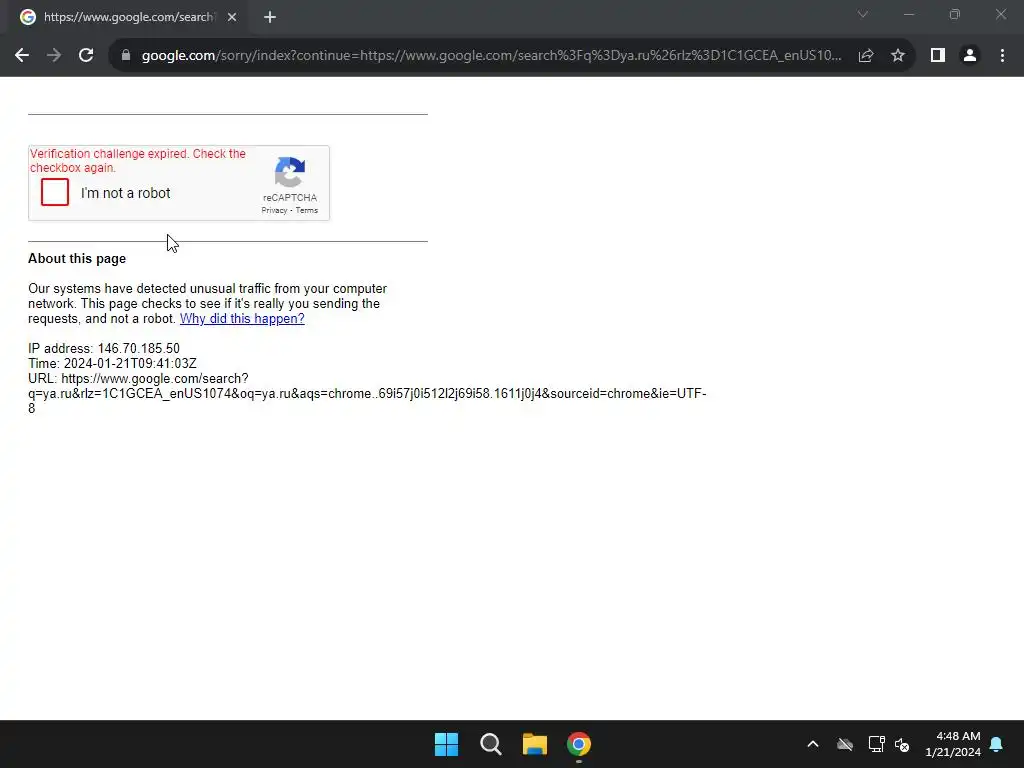
Task: Open Windows taskbar search
Action: (x=490, y=744)
